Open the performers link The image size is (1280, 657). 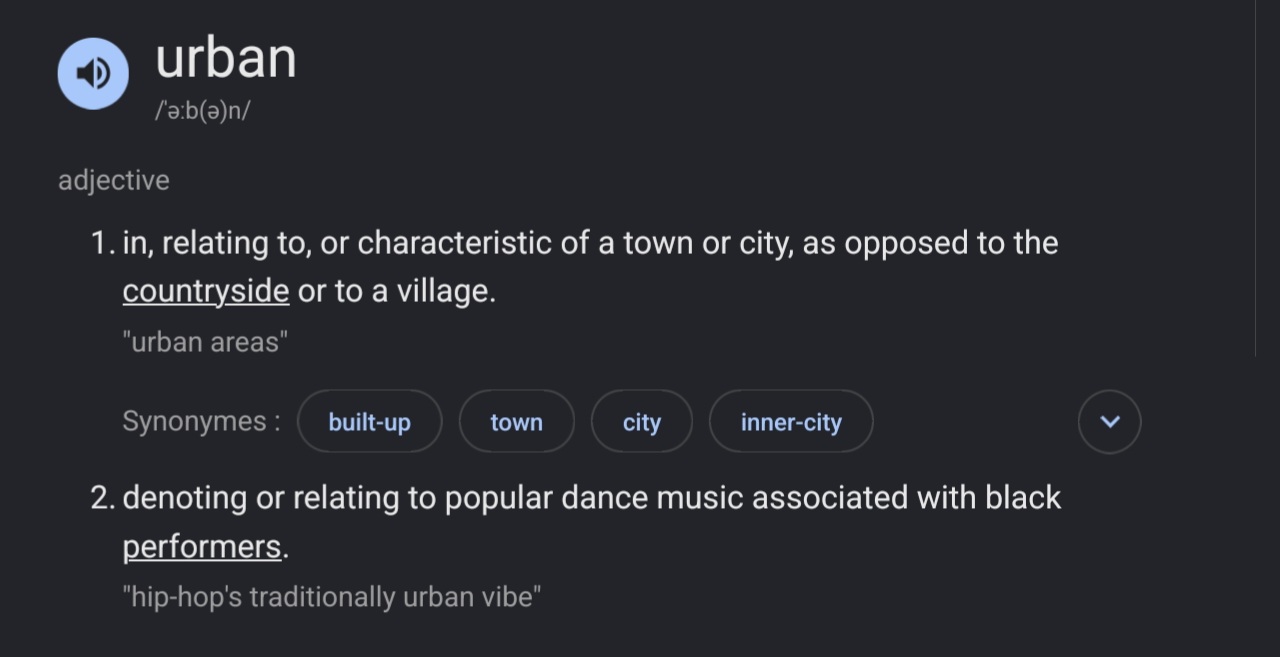coord(202,547)
